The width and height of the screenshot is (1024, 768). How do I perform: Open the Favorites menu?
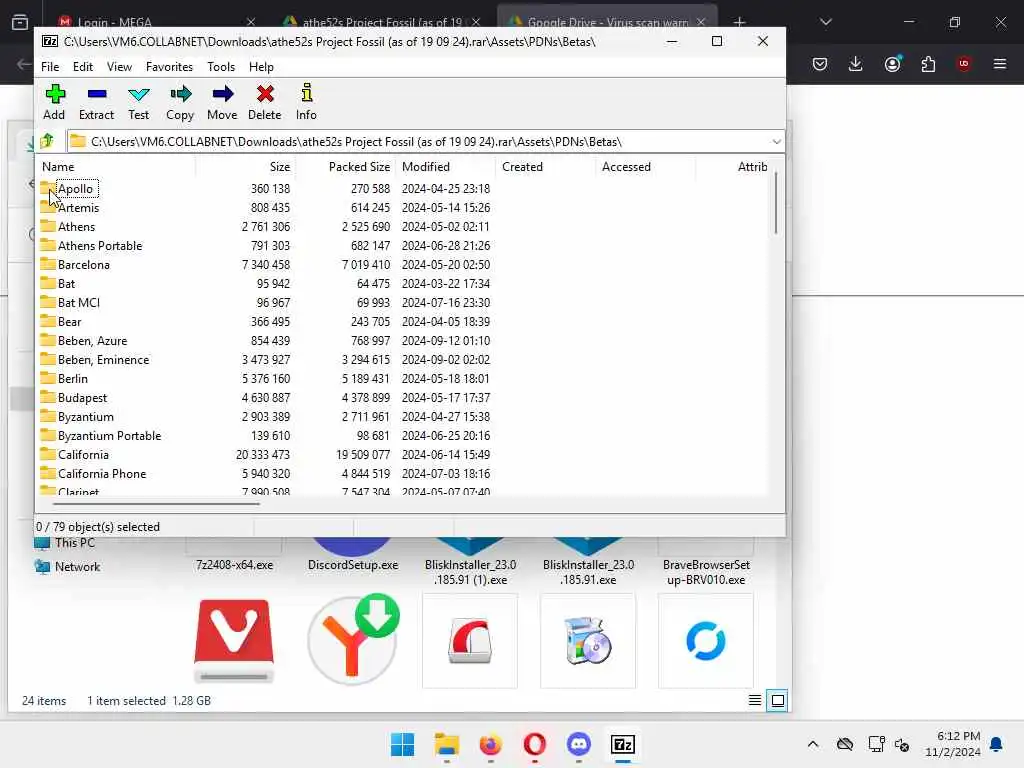click(169, 67)
